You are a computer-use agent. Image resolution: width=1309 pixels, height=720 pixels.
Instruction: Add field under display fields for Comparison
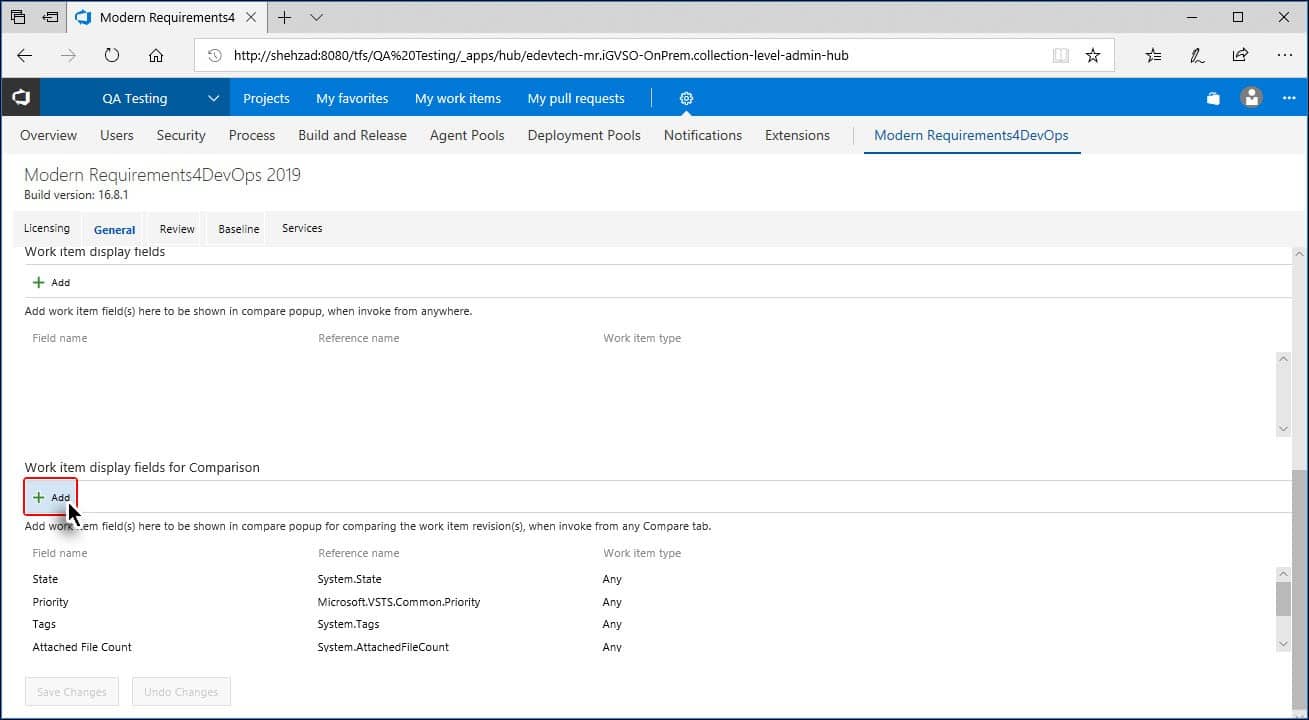point(51,497)
